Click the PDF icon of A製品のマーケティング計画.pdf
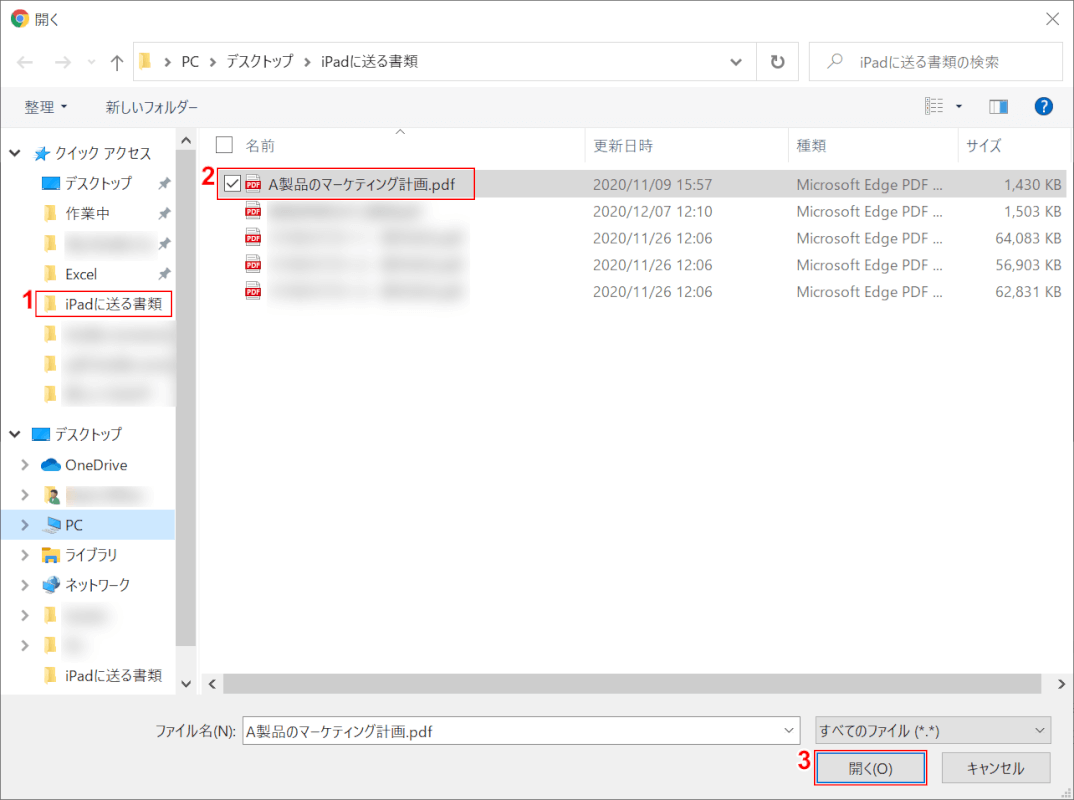 click(253, 184)
